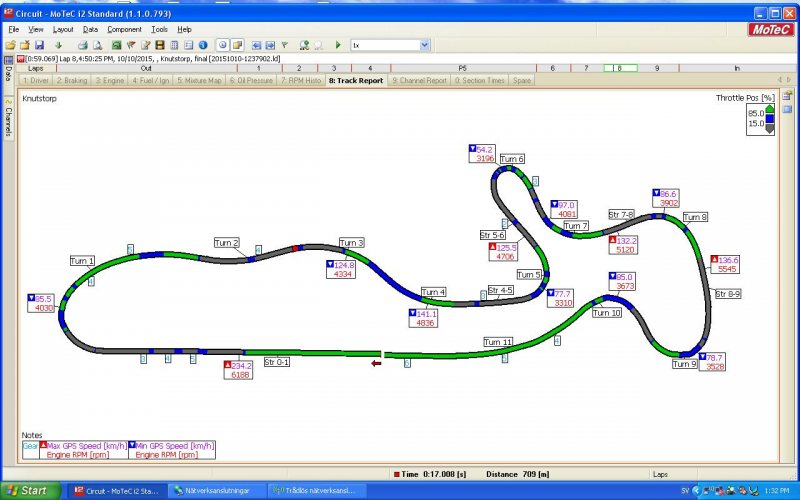800x500 pixels.
Task: Click the printer icon
Action: tap(83, 45)
